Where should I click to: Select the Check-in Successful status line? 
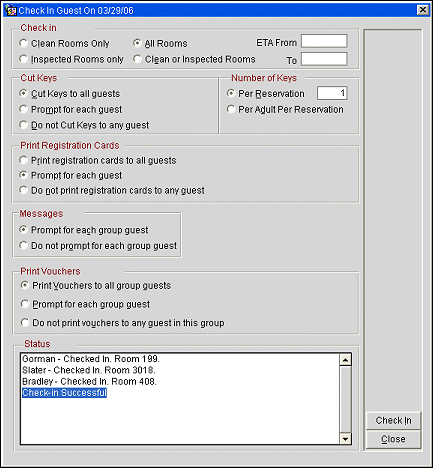click(64, 393)
